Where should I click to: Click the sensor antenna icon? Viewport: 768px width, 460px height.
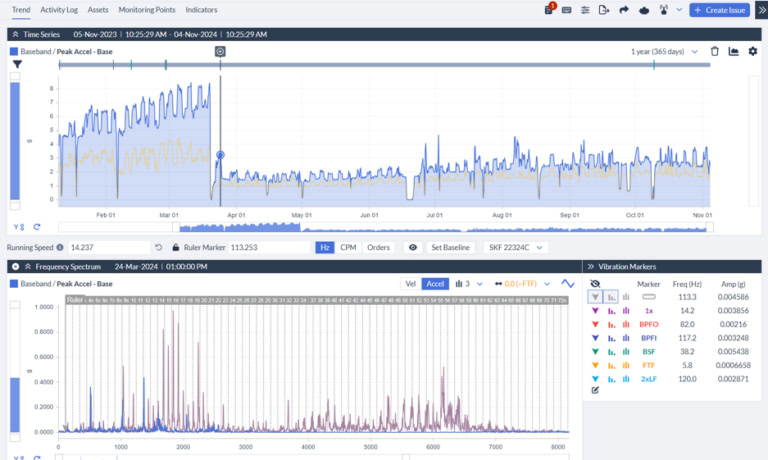pos(664,10)
